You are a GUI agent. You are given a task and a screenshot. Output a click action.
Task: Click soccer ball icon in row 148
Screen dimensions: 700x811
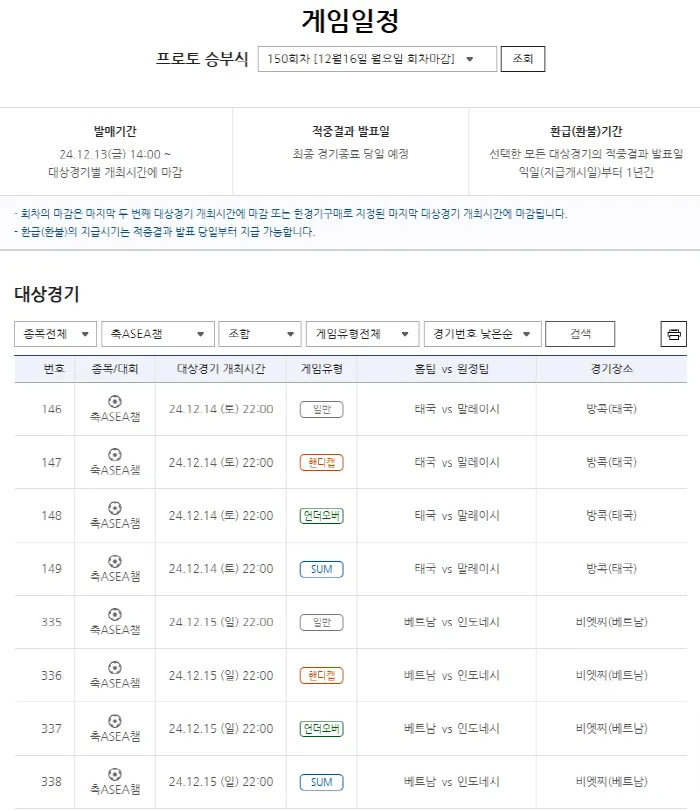(115, 508)
